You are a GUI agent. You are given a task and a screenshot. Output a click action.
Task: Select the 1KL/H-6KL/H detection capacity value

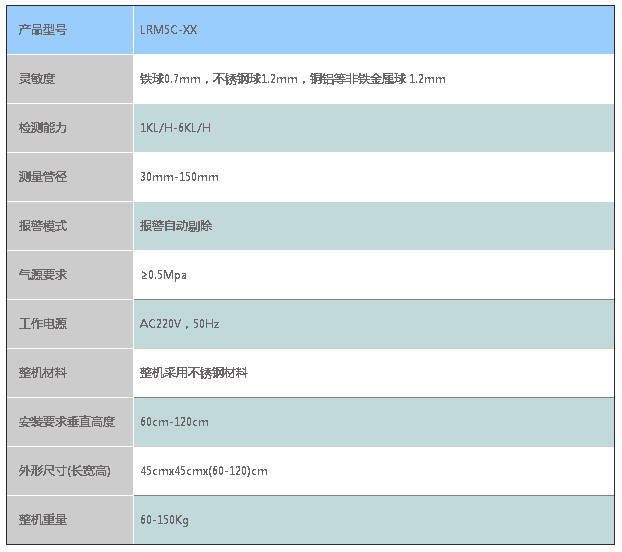coord(176,128)
